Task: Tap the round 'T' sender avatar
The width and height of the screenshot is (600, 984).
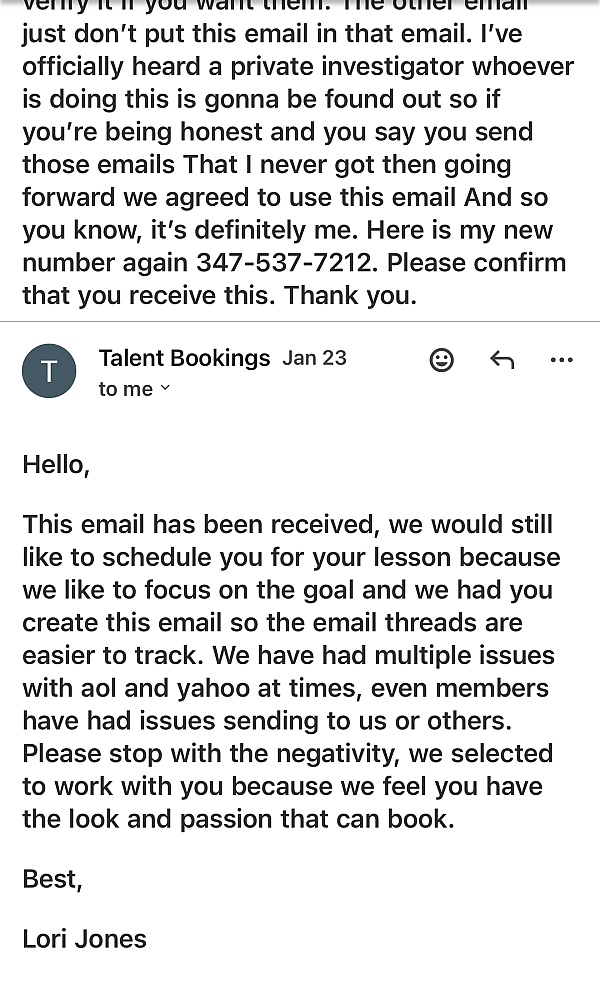Action: 49,371
